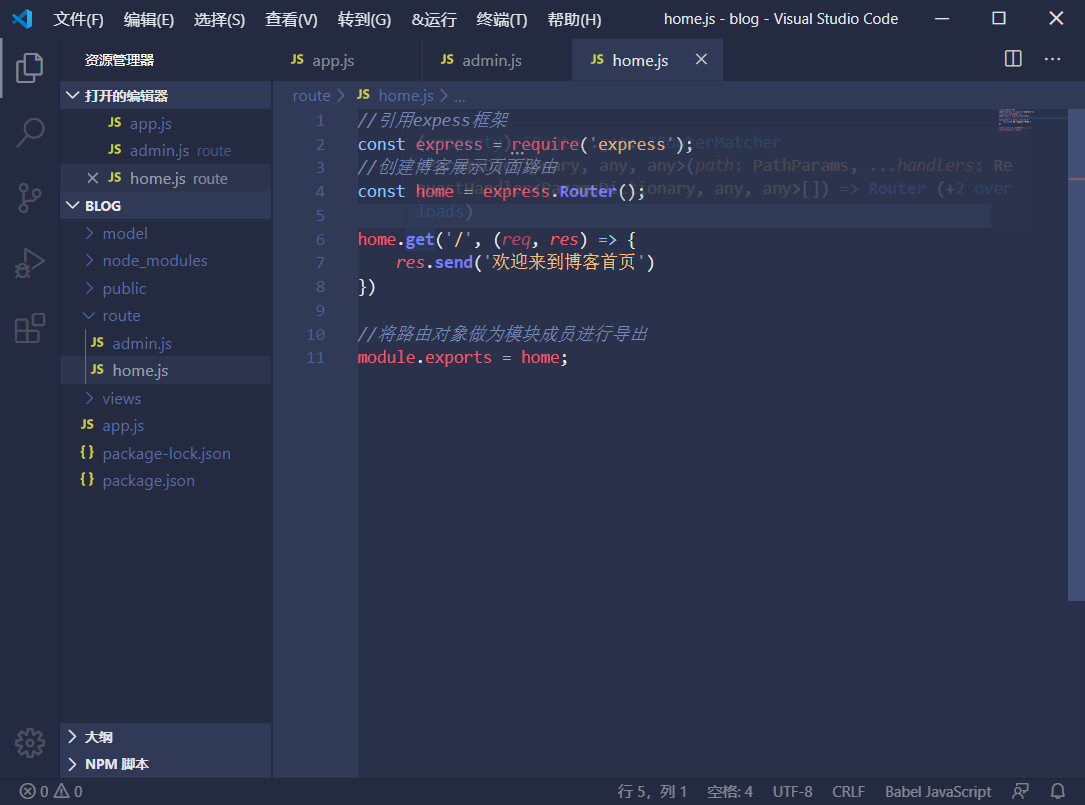Click the split editor icon

pos(1013,59)
